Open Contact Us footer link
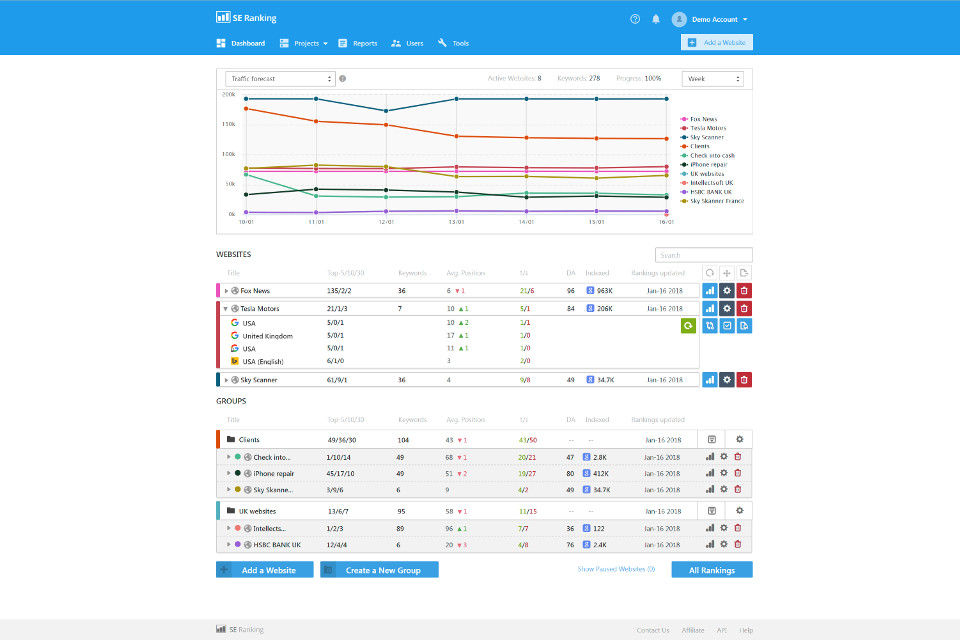The height and width of the screenshot is (640, 960). click(x=653, y=630)
